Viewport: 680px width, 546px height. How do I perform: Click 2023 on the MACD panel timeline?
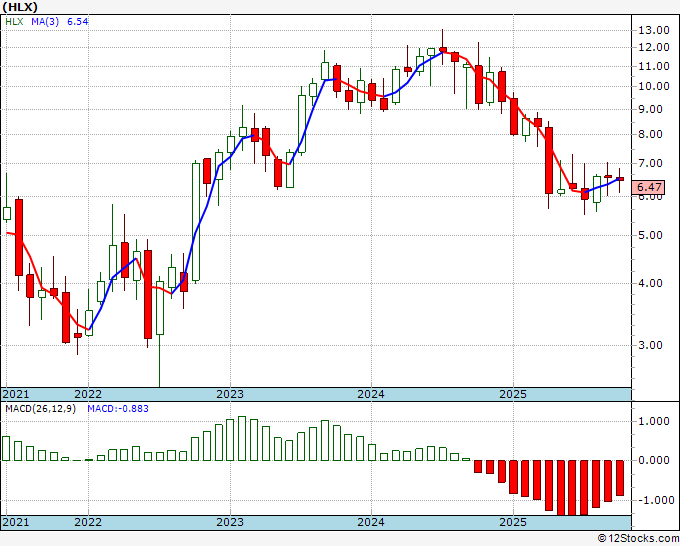point(230,522)
